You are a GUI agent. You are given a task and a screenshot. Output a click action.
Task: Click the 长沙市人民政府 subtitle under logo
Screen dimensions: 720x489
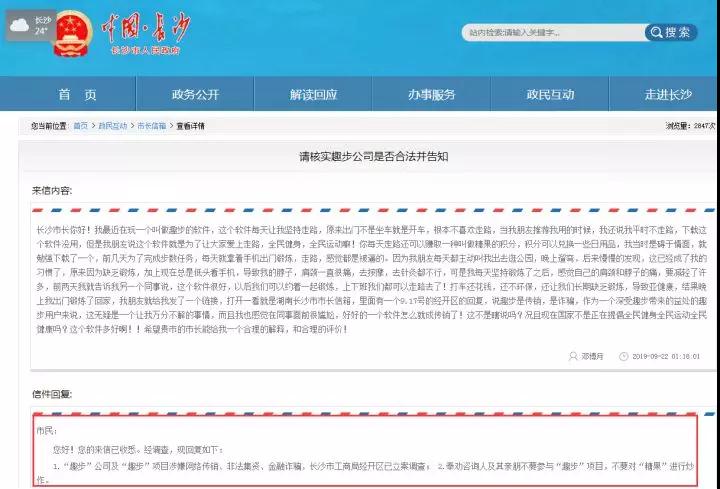point(145,50)
